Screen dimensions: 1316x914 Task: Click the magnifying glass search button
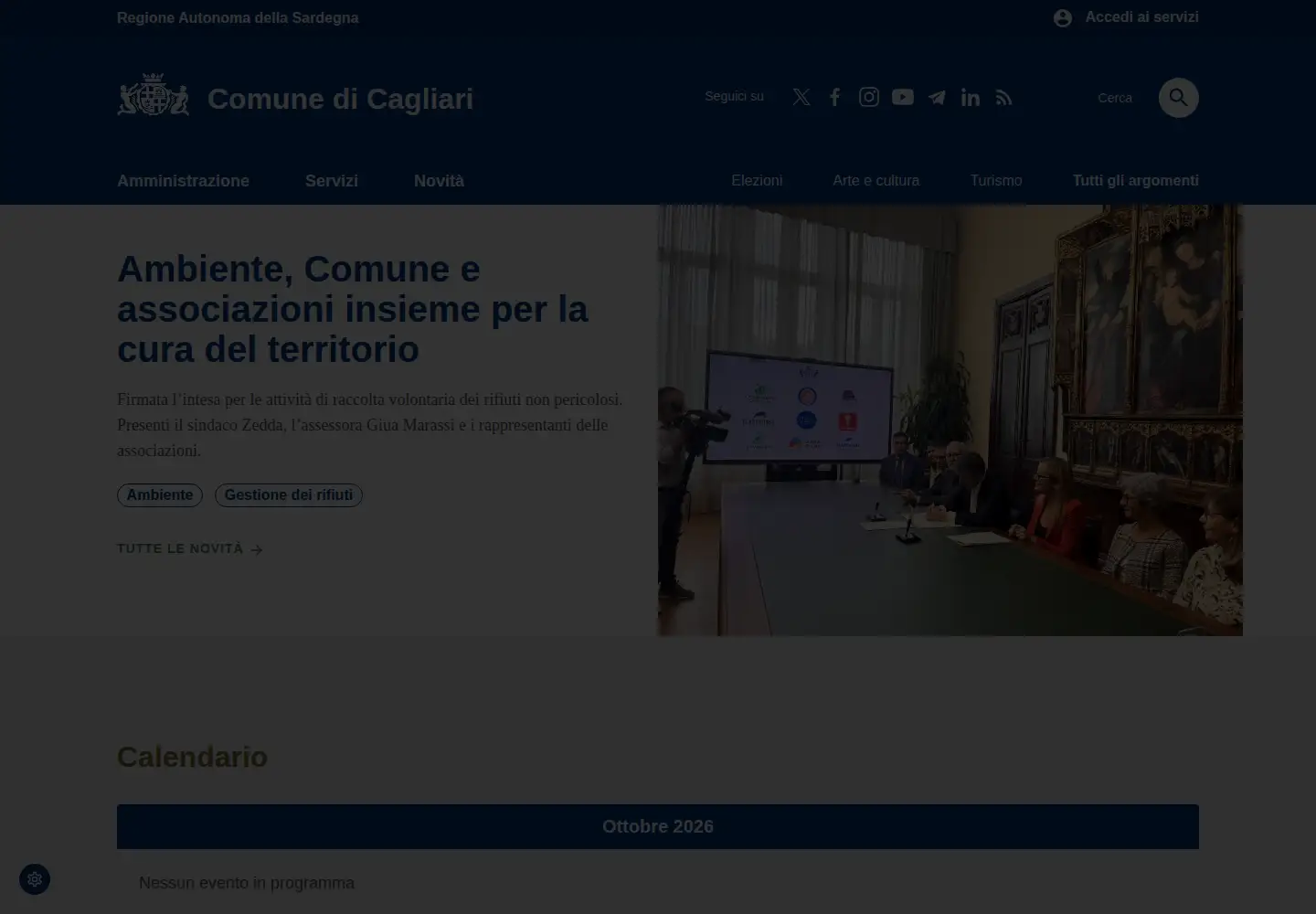(1179, 98)
